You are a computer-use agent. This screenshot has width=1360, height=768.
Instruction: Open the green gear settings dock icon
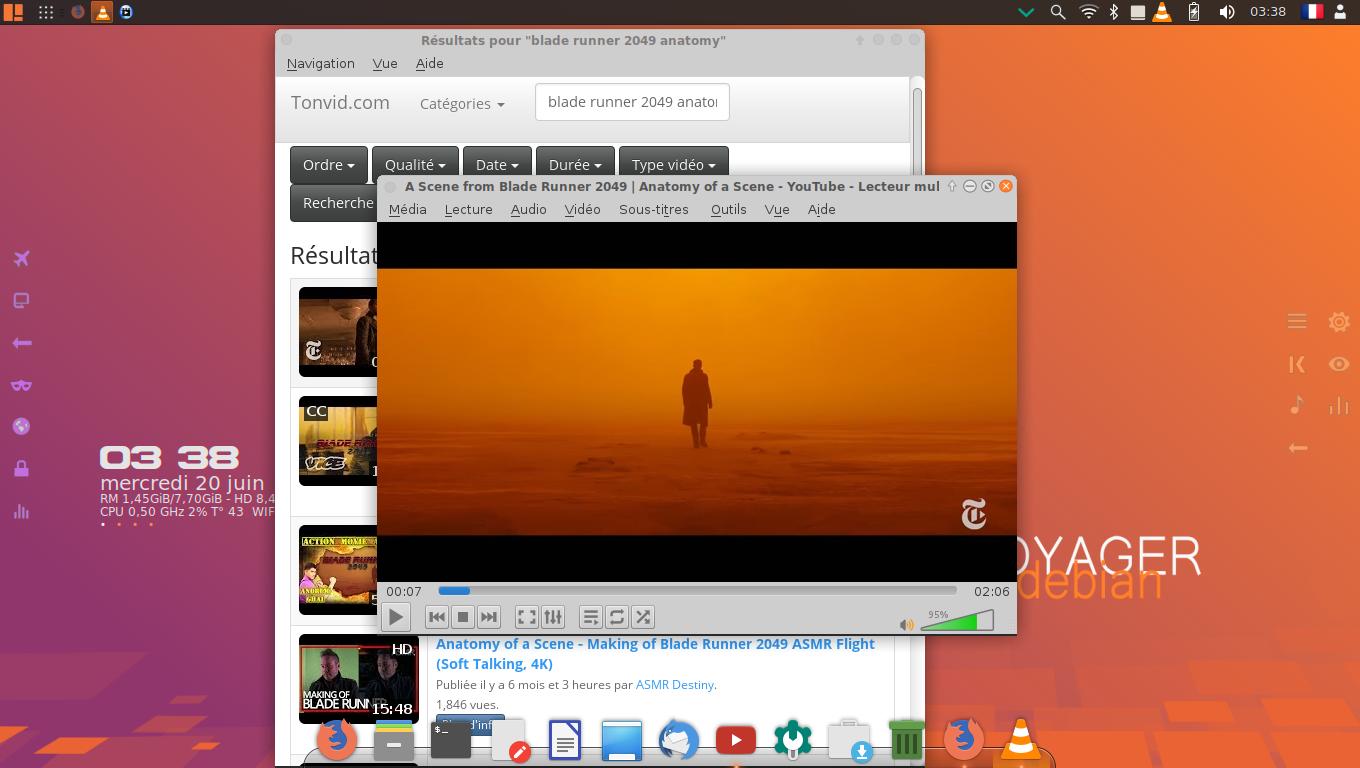point(792,739)
